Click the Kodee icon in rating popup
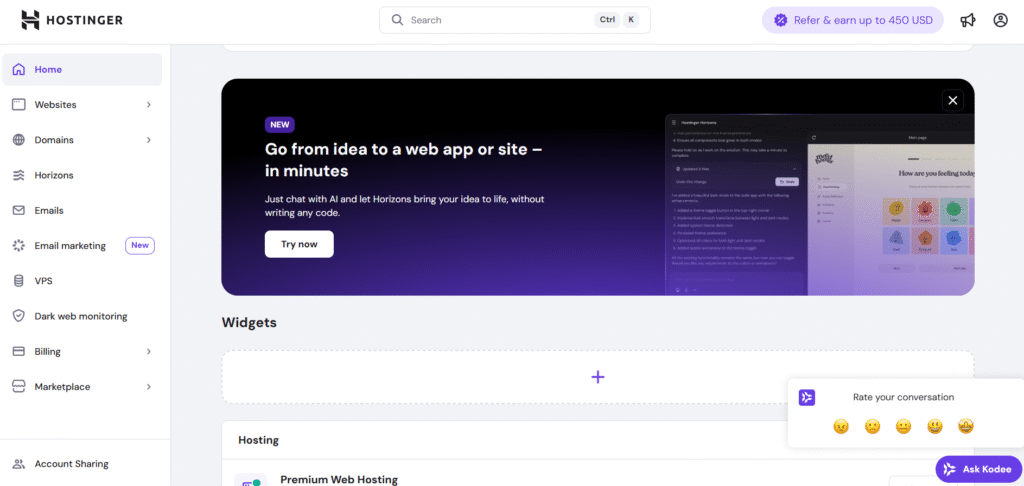The image size is (1024, 486). [x=807, y=397]
